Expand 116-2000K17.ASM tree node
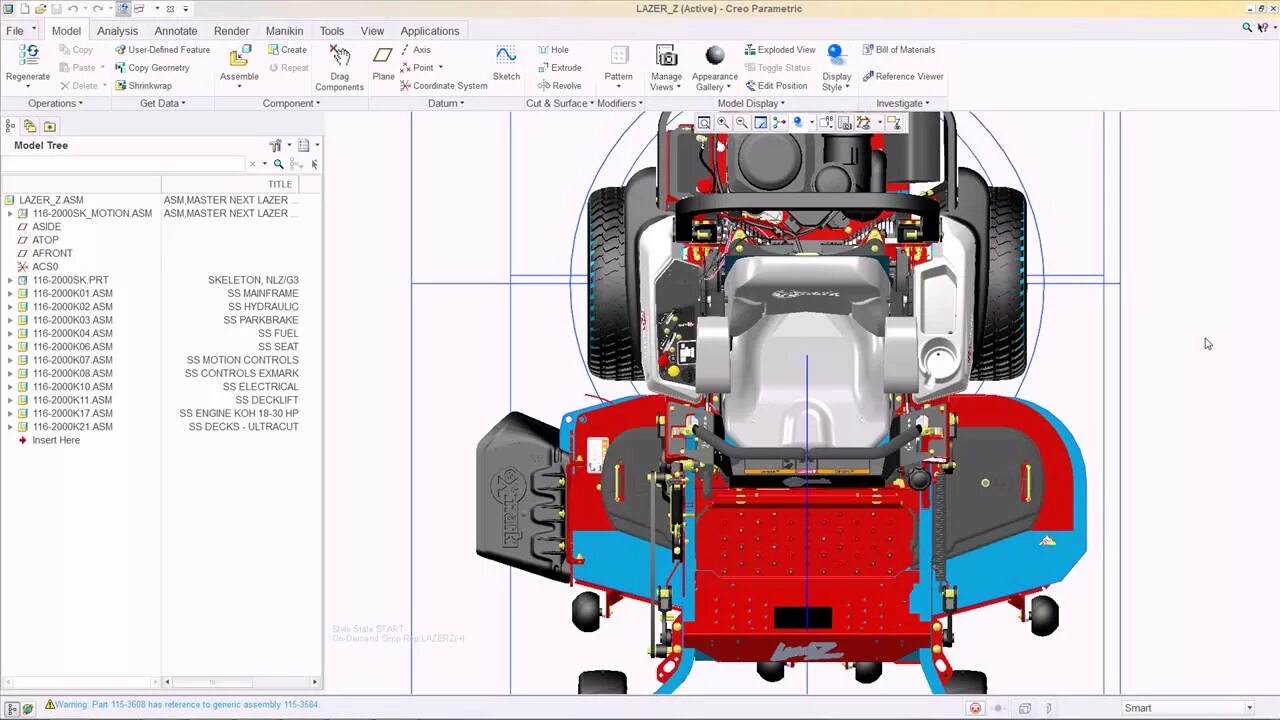This screenshot has width=1280, height=720. pos(10,414)
